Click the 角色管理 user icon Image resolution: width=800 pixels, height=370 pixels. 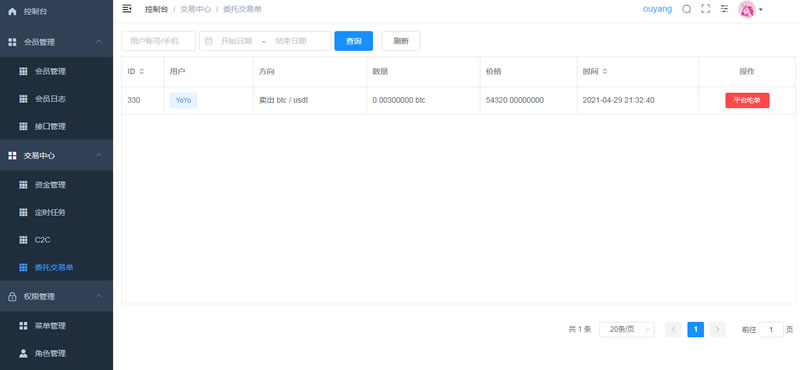[x=23, y=353]
